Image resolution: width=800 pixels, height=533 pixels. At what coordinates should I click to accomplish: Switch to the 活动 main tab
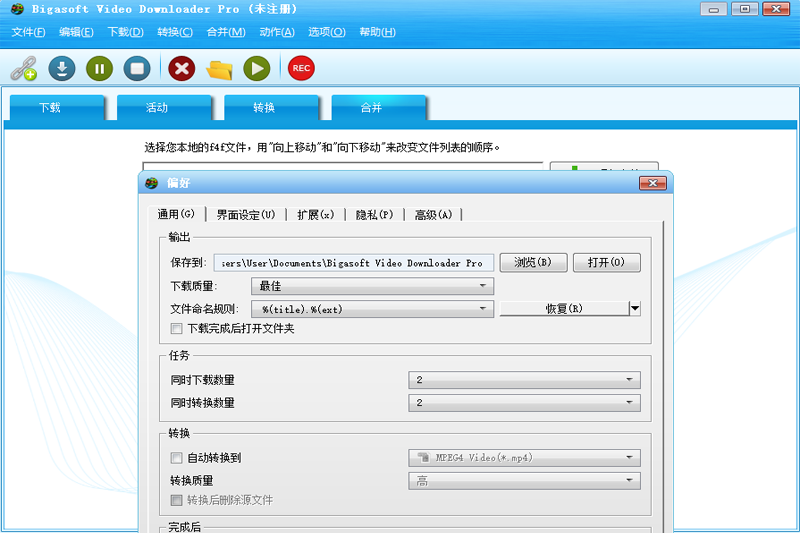(164, 108)
